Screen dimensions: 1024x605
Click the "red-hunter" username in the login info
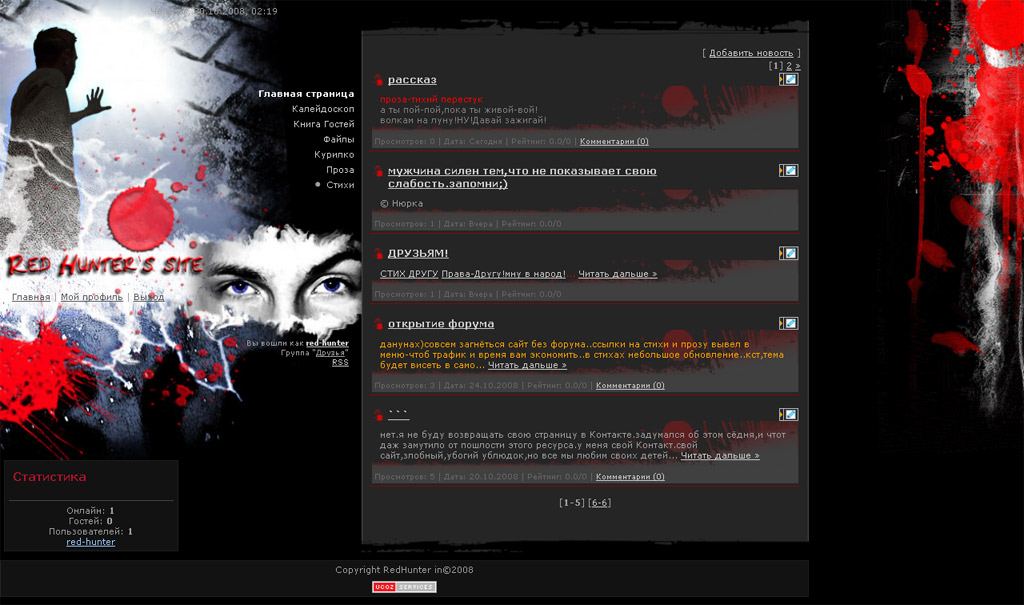327,343
